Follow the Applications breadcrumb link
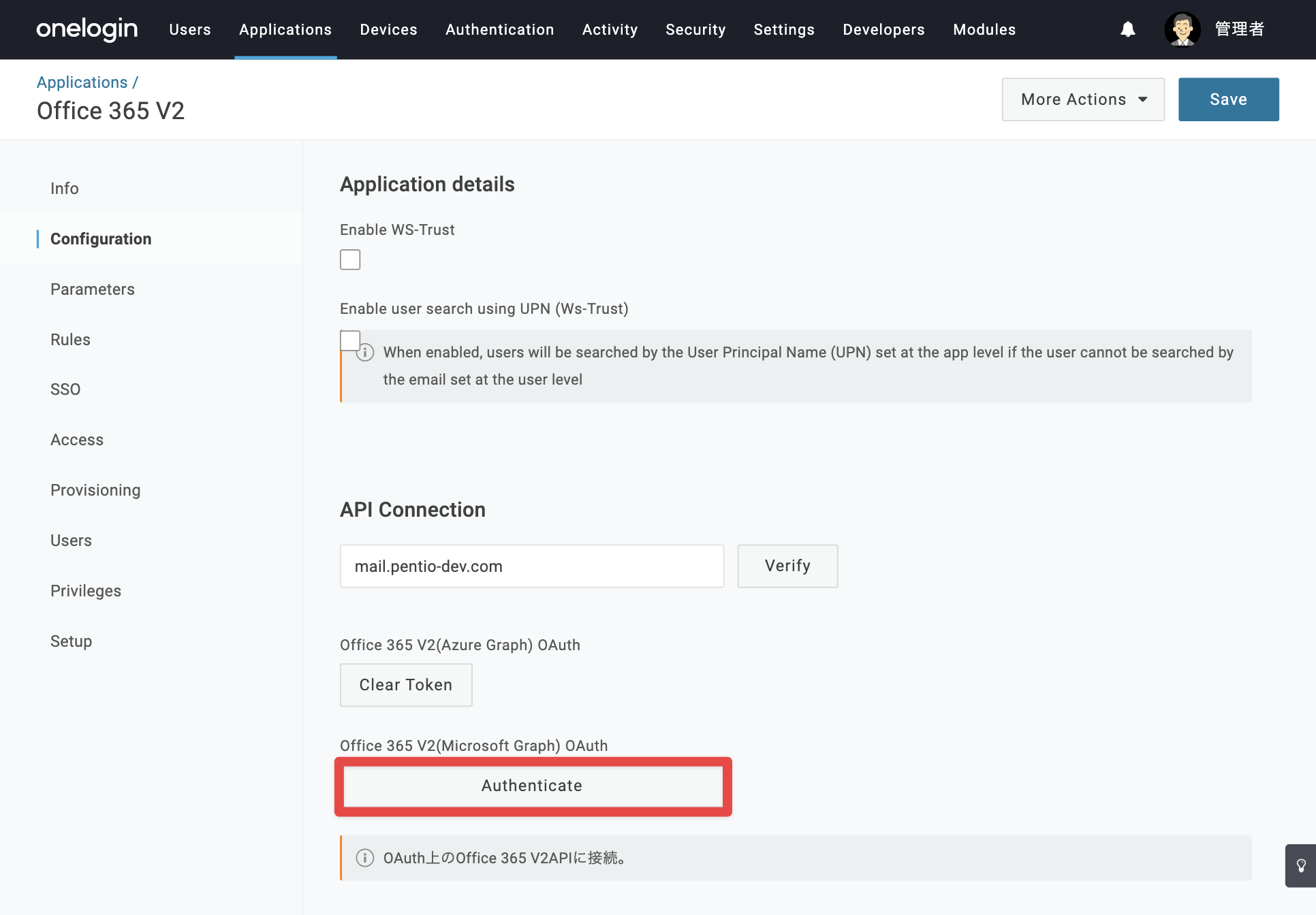This screenshot has width=1316, height=915. tap(82, 82)
